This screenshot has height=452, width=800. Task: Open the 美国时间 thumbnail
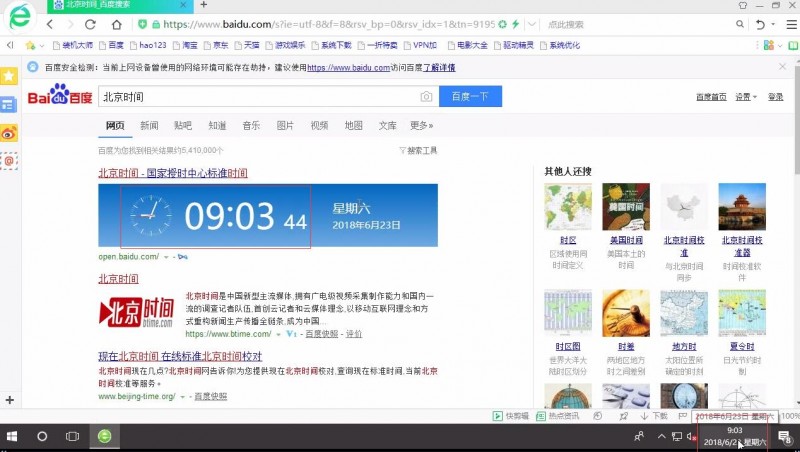pos(626,207)
